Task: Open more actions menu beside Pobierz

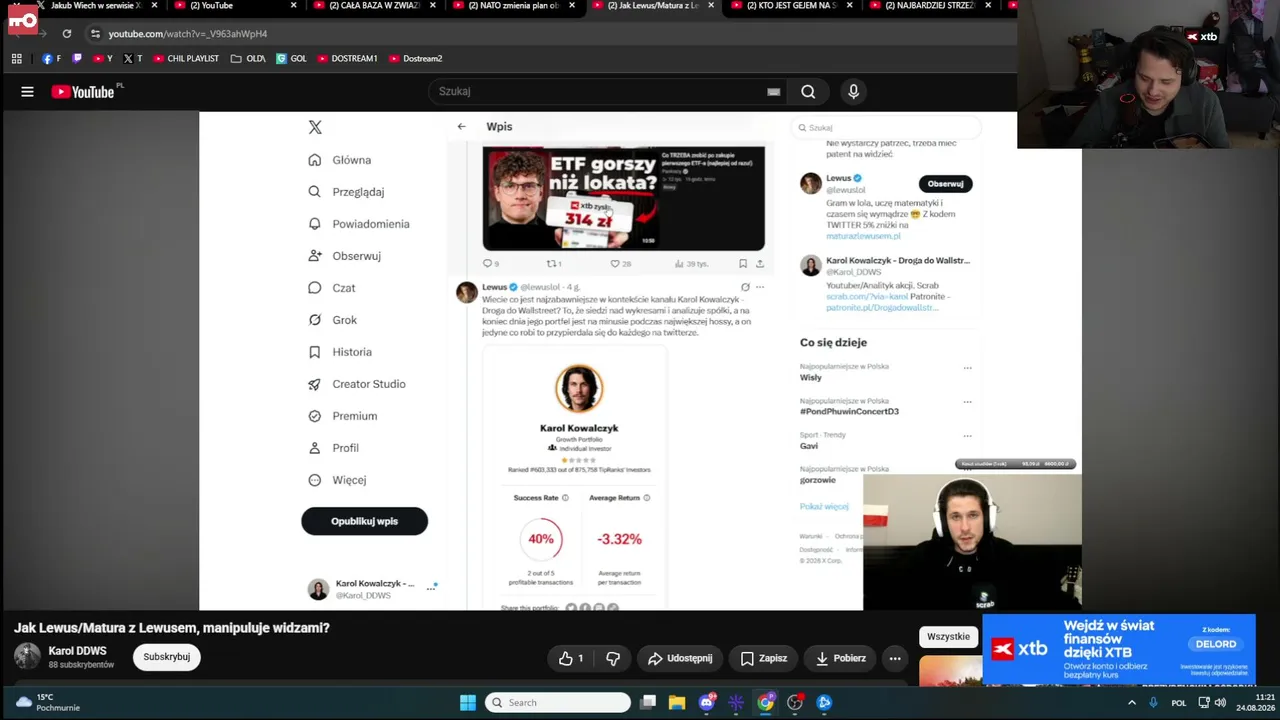Action: coord(895,658)
